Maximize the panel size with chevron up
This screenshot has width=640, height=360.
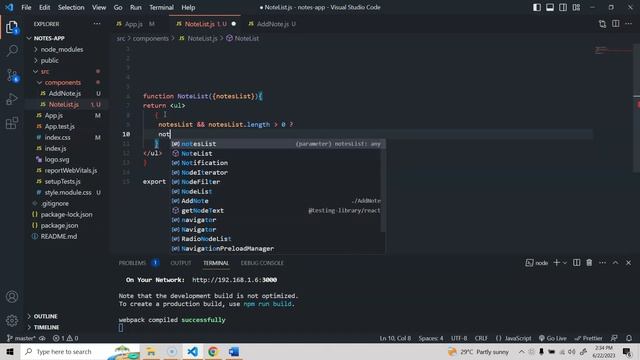pyautogui.click(x=616, y=263)
